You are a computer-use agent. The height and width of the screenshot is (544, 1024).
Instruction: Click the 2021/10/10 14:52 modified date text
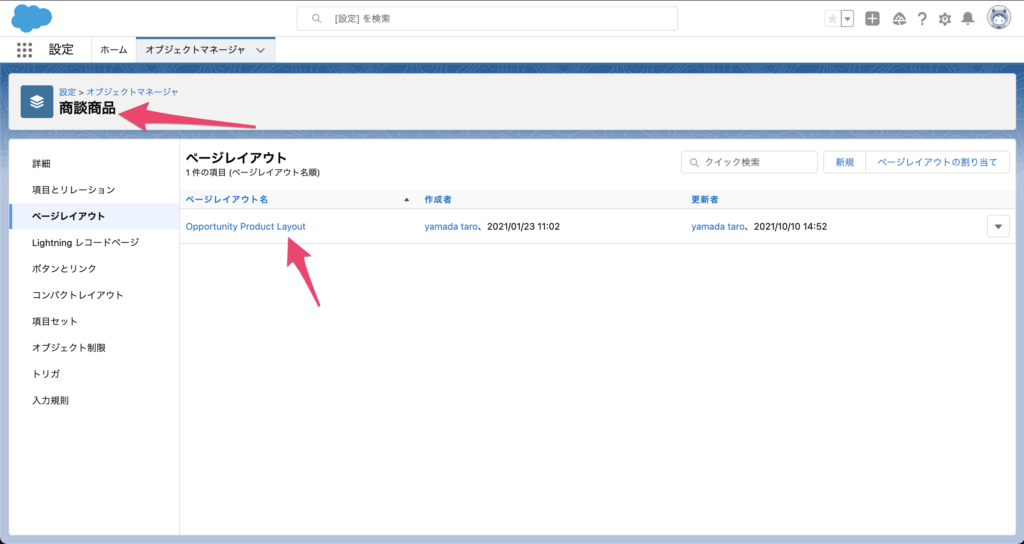click(790, 227)
